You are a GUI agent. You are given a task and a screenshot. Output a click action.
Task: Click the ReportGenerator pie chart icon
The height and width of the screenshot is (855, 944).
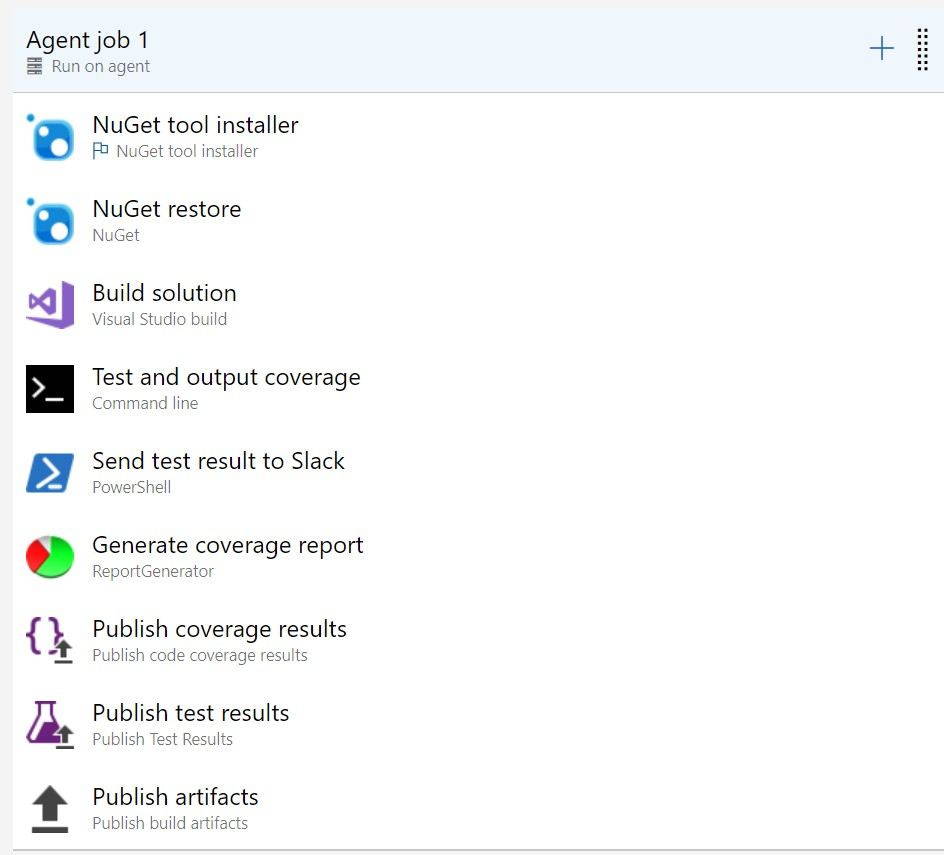coord(50,557)
